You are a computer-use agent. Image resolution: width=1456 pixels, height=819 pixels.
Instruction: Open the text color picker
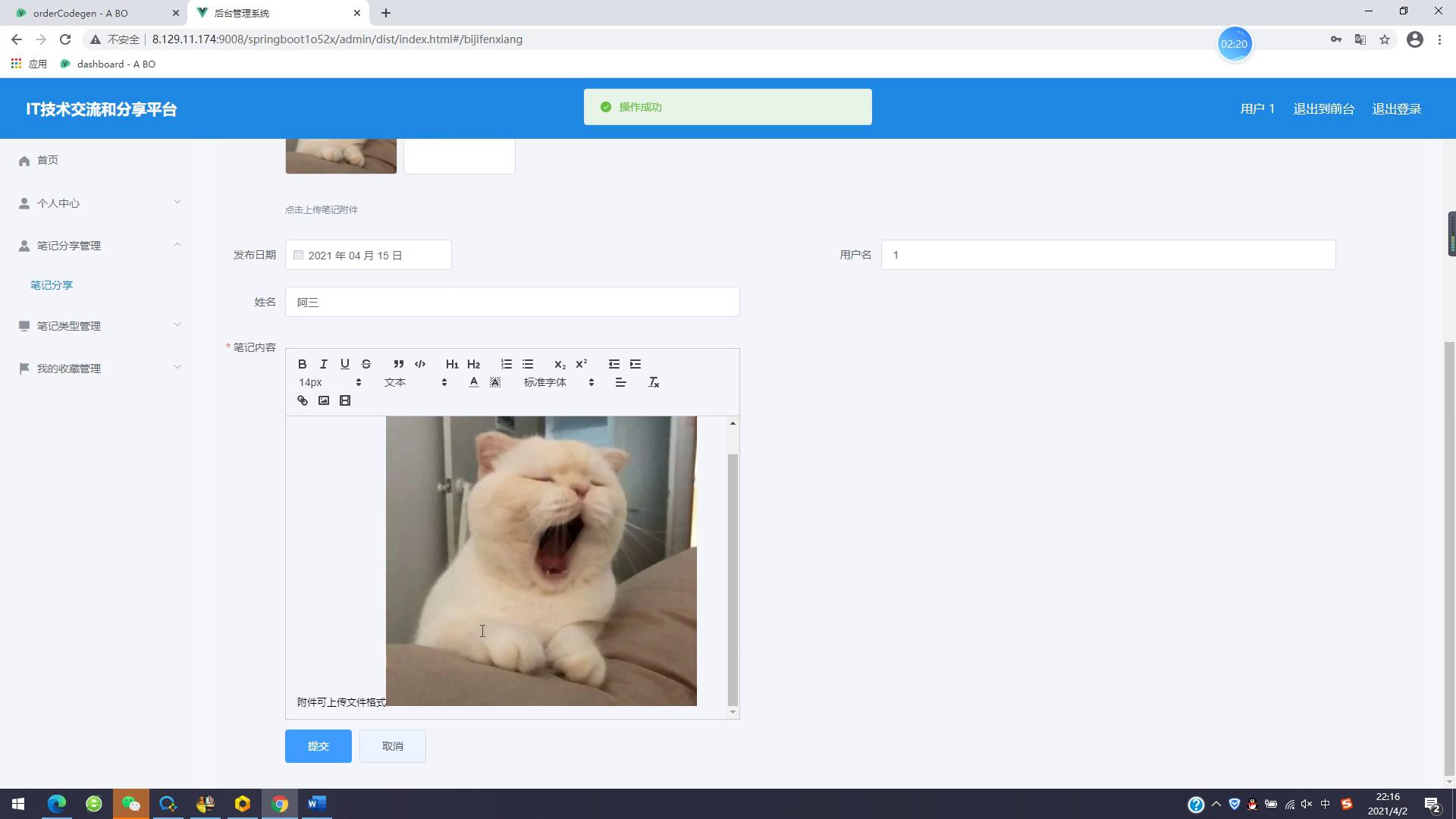point(474,382)
